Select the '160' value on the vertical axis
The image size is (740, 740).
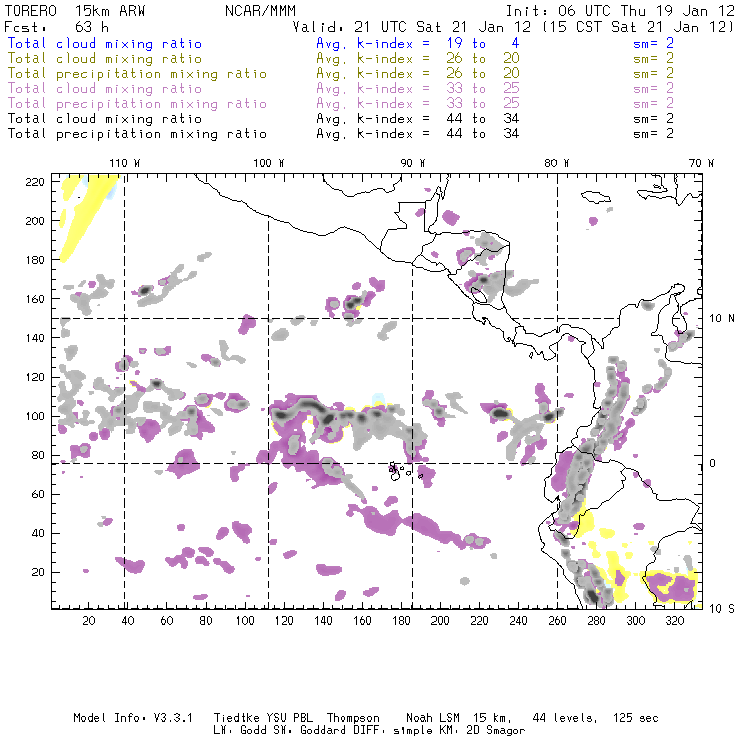pyautogui.click(x=35, y=299)
